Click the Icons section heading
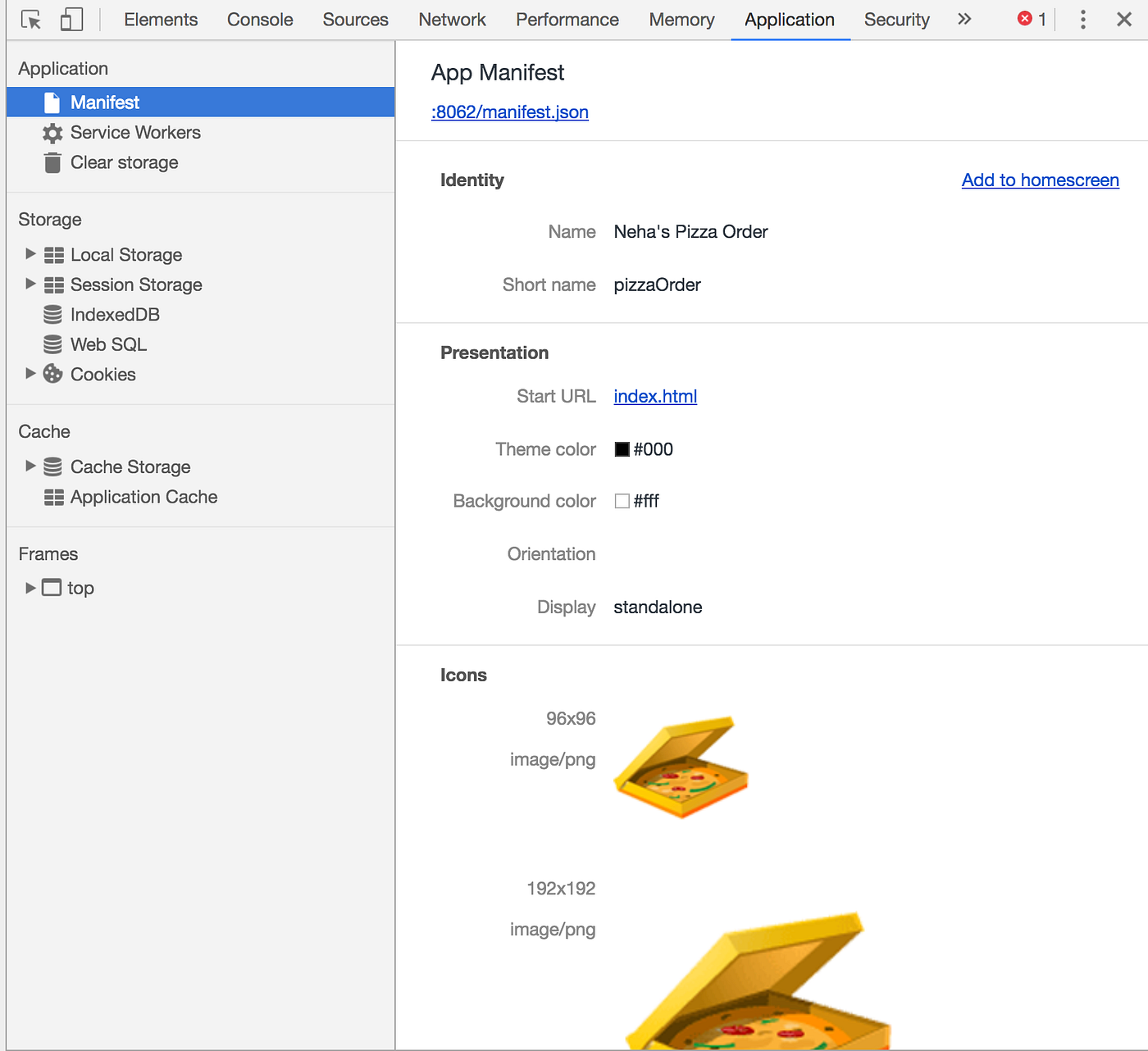The image size is (1148, 1051). tap(463, 676)
